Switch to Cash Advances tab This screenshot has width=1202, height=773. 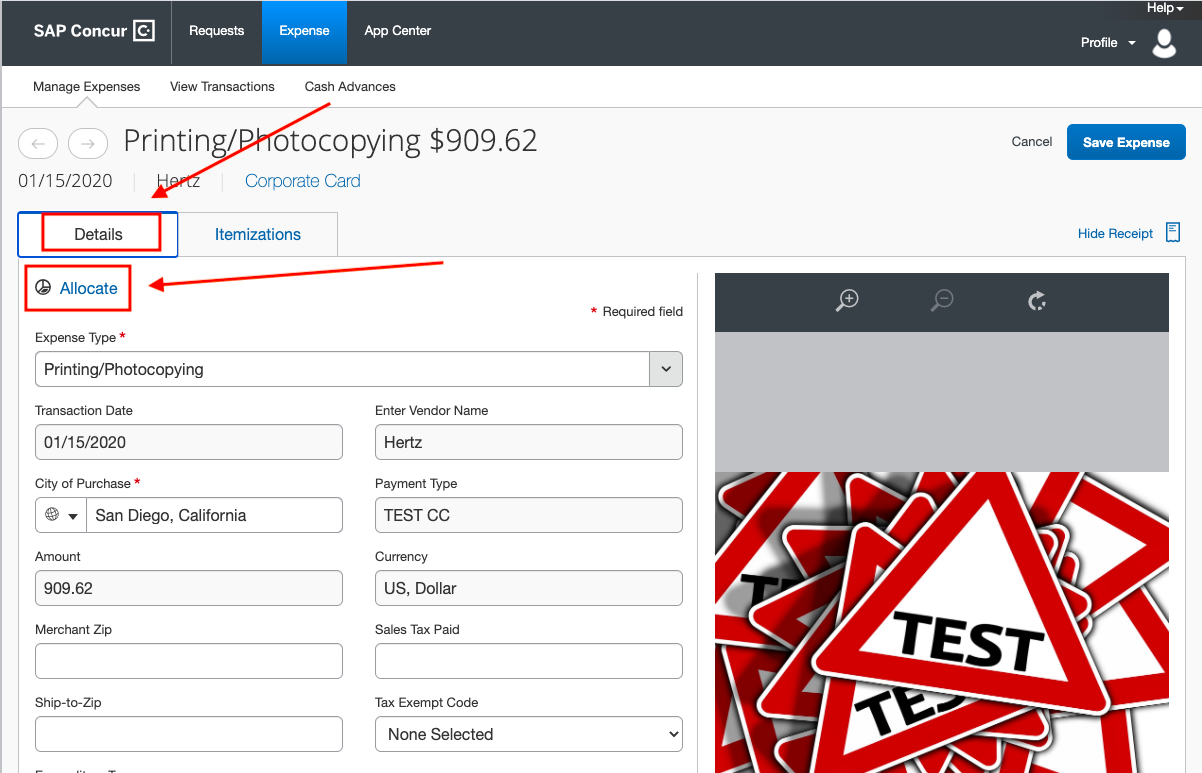tap(350, 87)
